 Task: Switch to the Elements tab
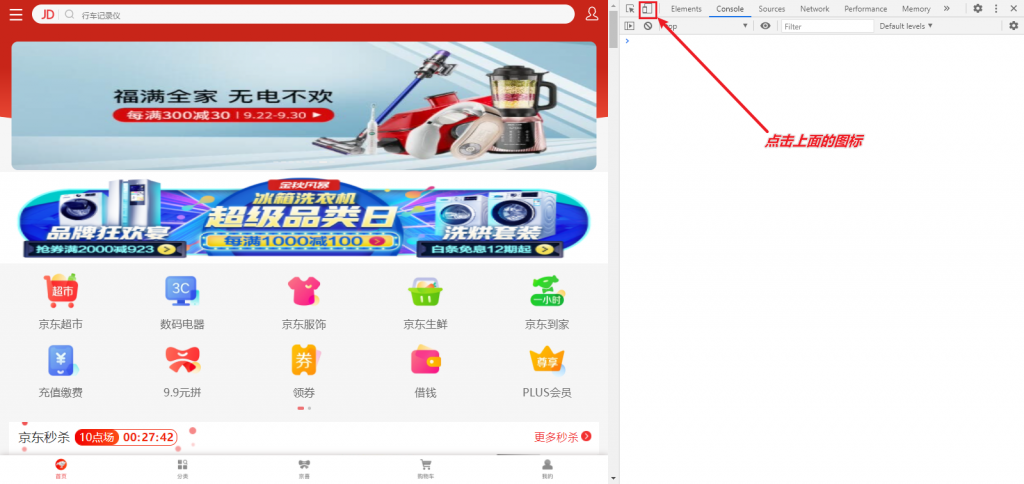[686, 9]
